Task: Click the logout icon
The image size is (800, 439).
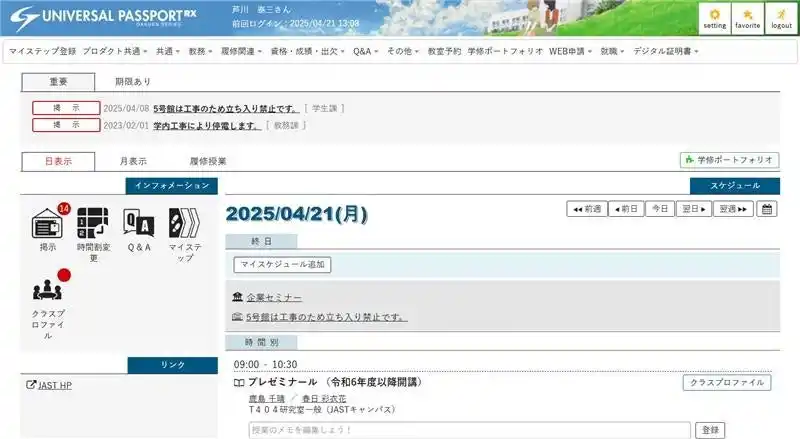Action: tap(780, 18)
